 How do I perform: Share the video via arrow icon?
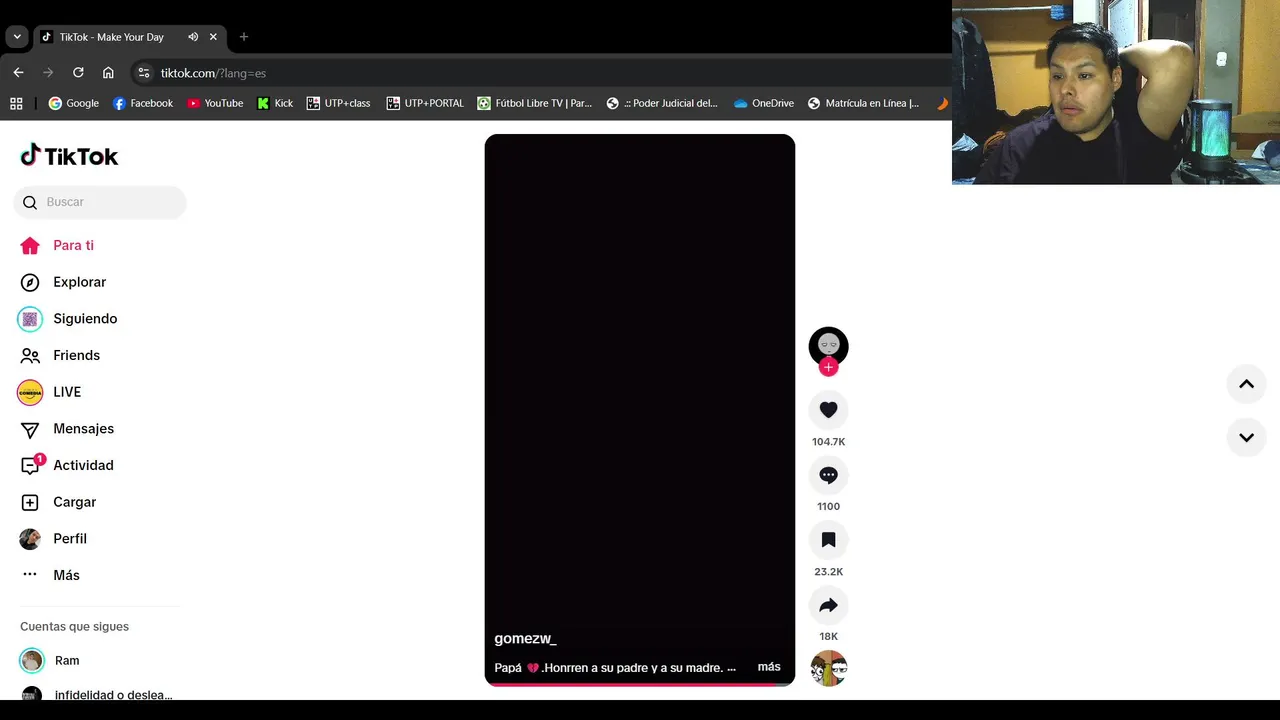[828, 605]
